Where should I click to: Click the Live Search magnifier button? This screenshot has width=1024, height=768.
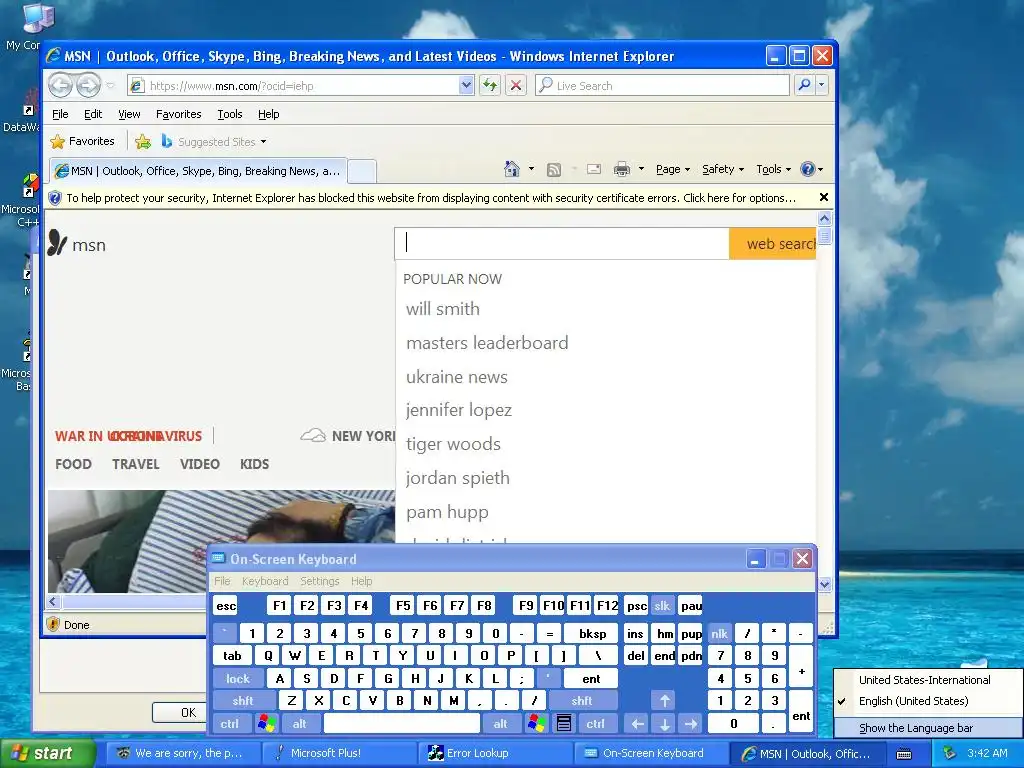(805, 85)
